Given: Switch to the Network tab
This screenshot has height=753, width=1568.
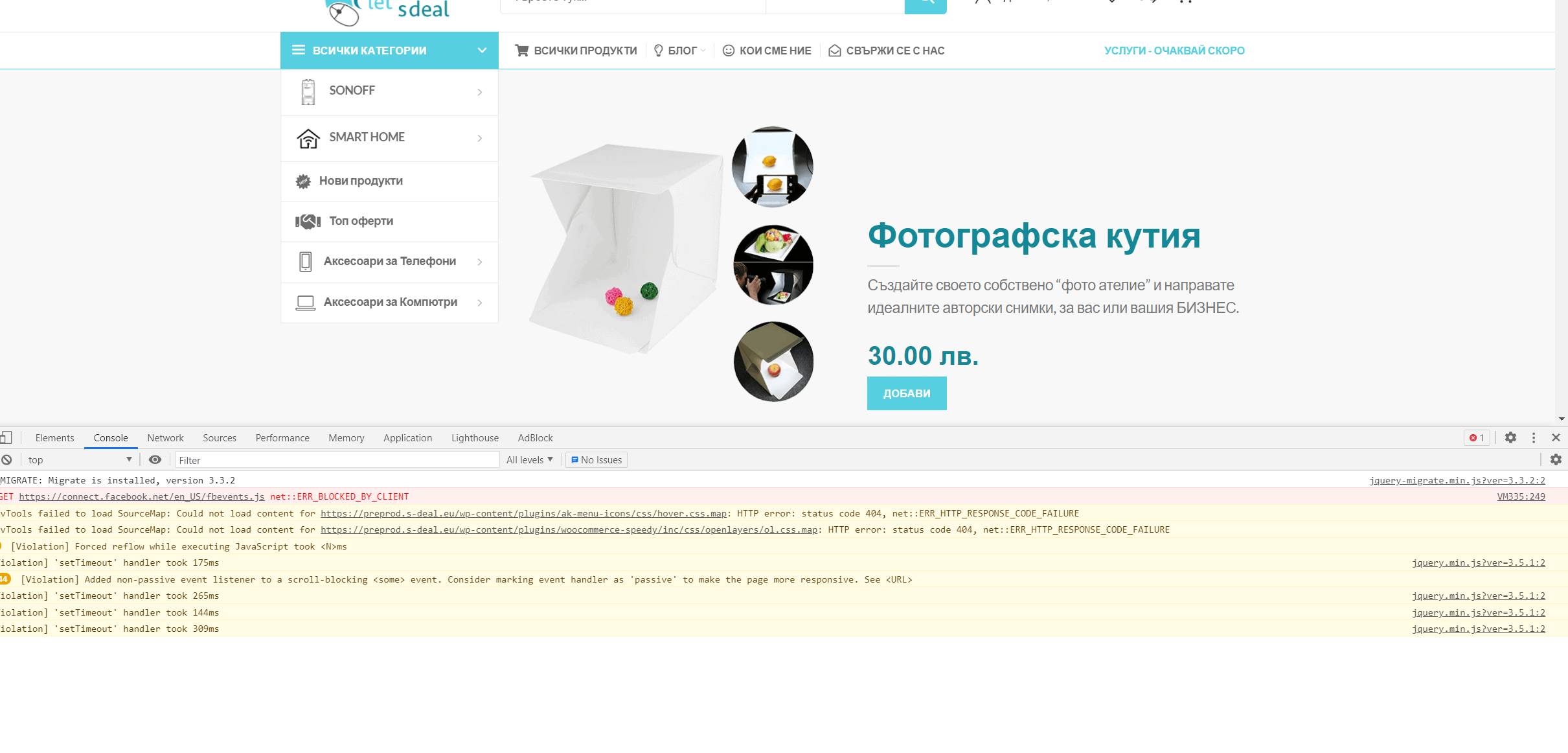Looking at the screenshot, I should pyautogui.click(x=165, y=438).
